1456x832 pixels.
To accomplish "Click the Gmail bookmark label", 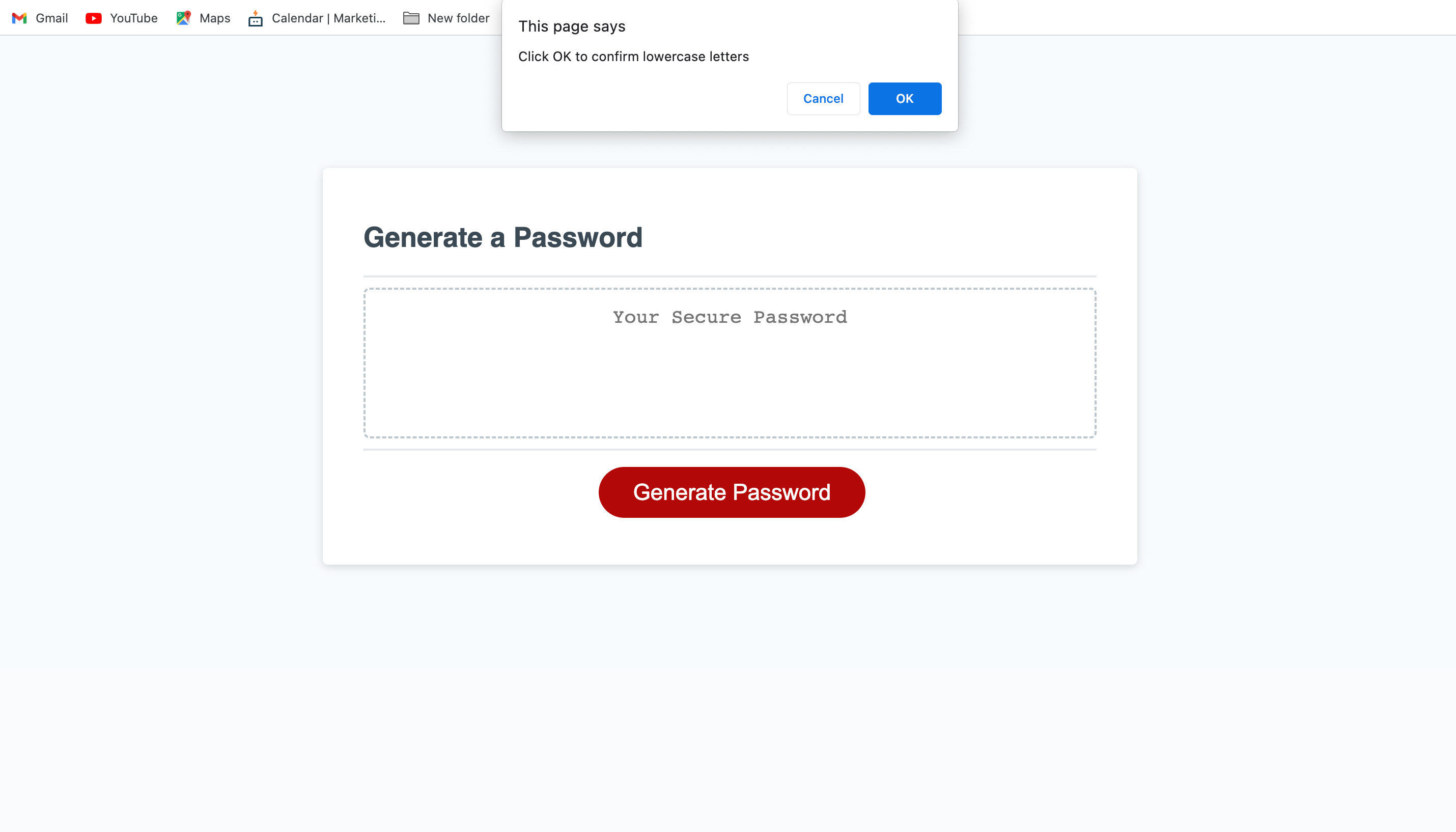I will point(52,18).
